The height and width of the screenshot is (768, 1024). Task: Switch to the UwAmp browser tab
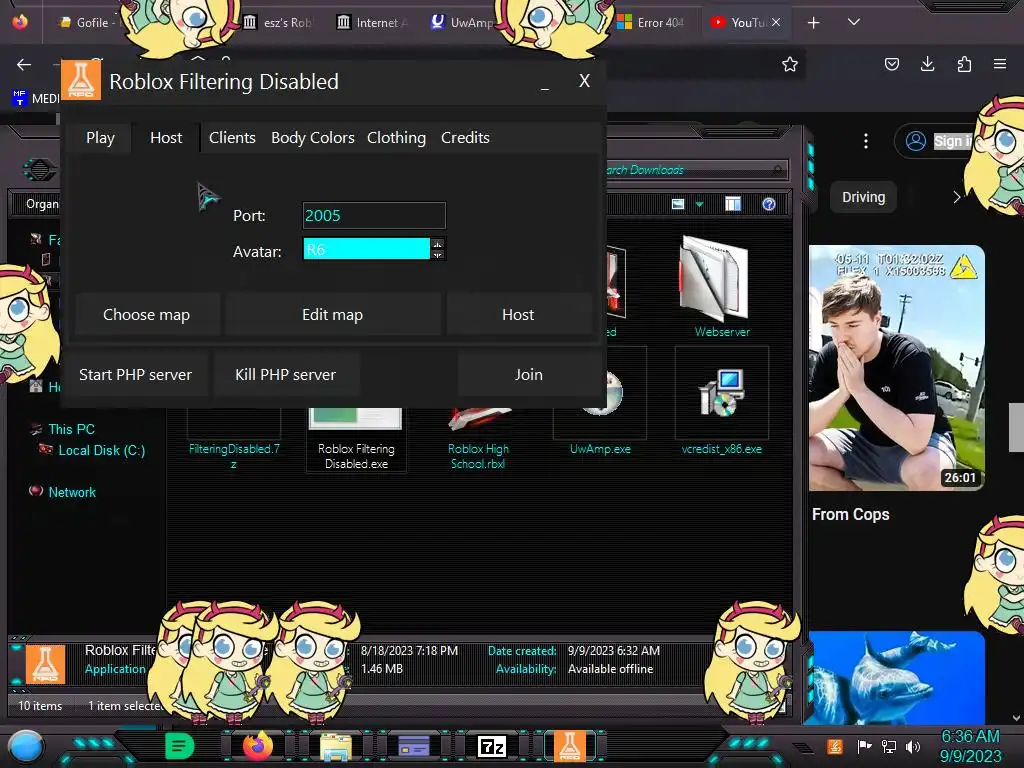click(462, 23)
